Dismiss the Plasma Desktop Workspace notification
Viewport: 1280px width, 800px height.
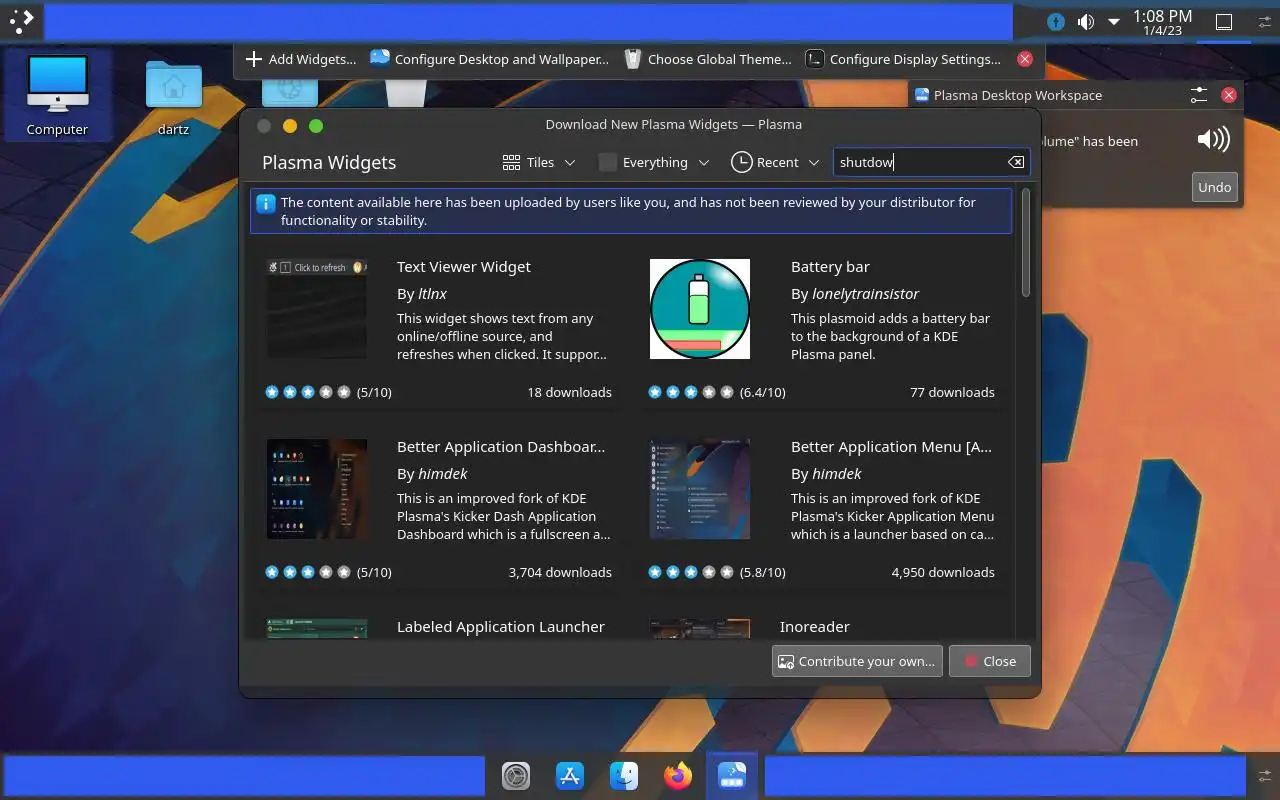click(x=1229, y=95)
